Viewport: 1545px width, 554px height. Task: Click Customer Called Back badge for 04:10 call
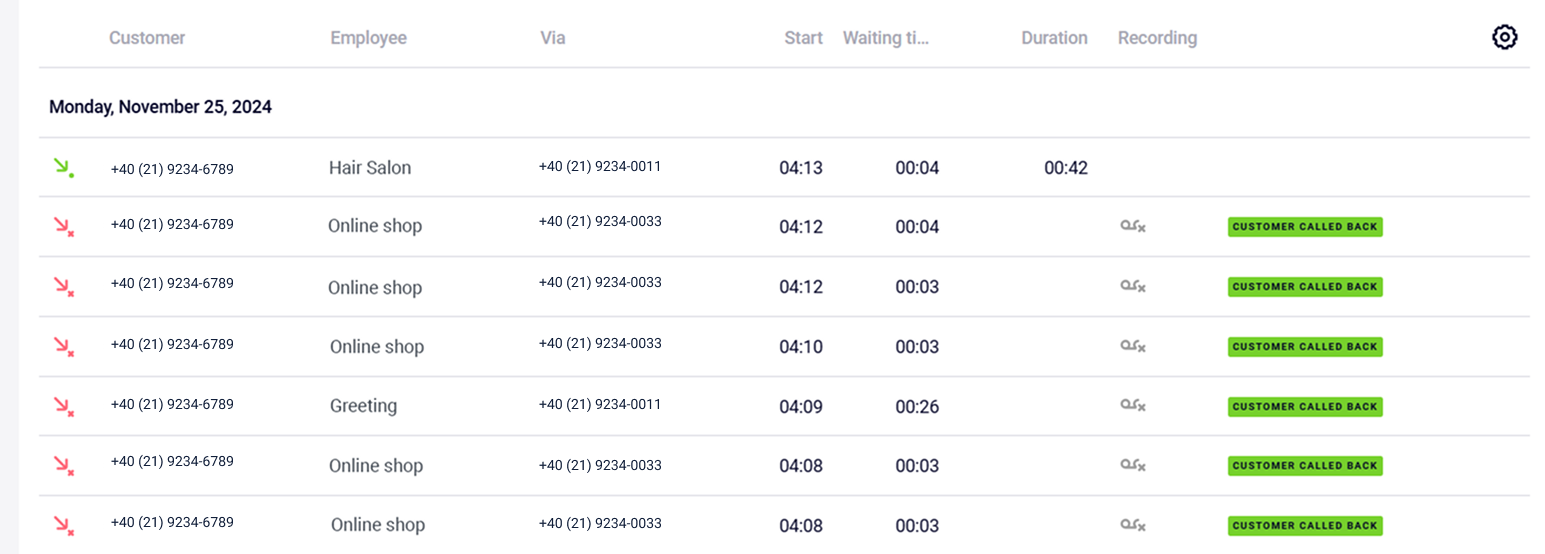click(x=1304, y=347)
